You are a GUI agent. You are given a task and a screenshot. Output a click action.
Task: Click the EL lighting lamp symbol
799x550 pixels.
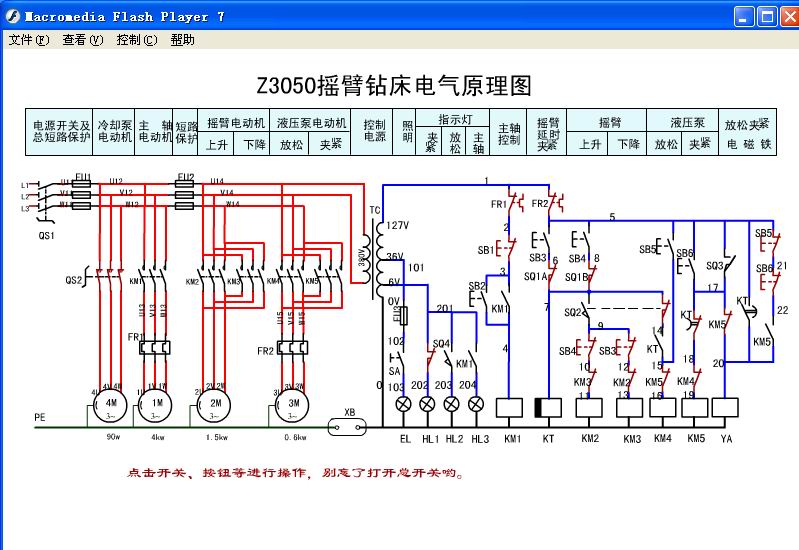point(405,404)
